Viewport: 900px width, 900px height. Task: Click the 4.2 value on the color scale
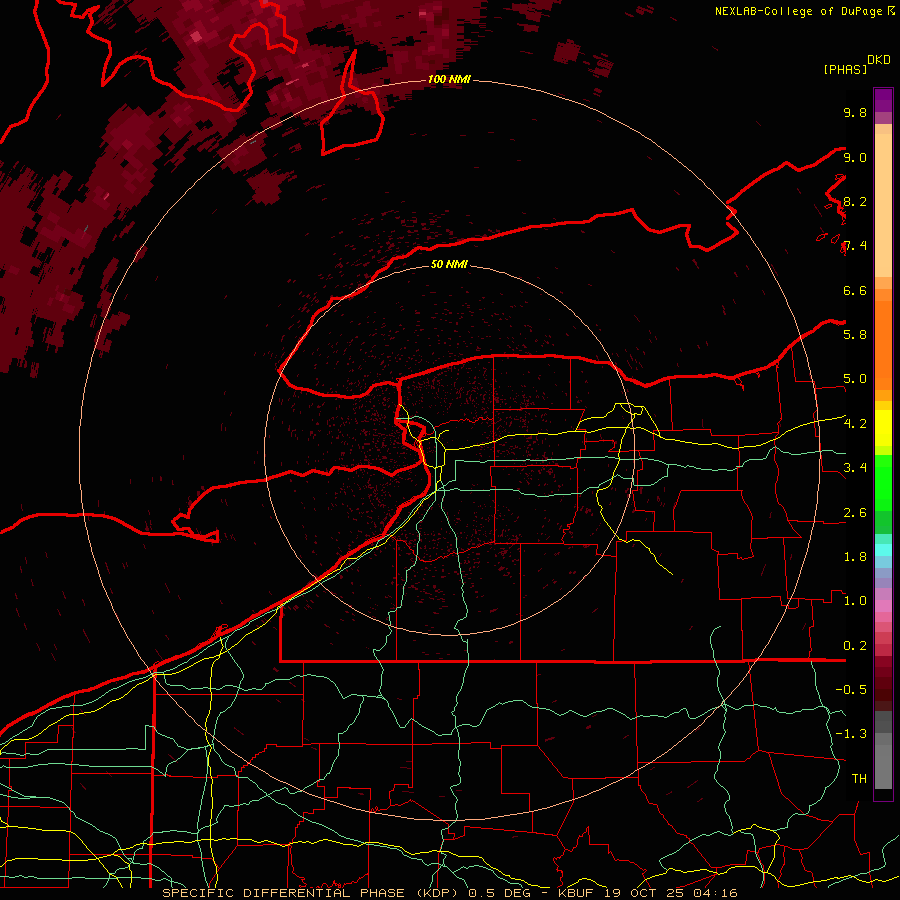tap(855, 424)
